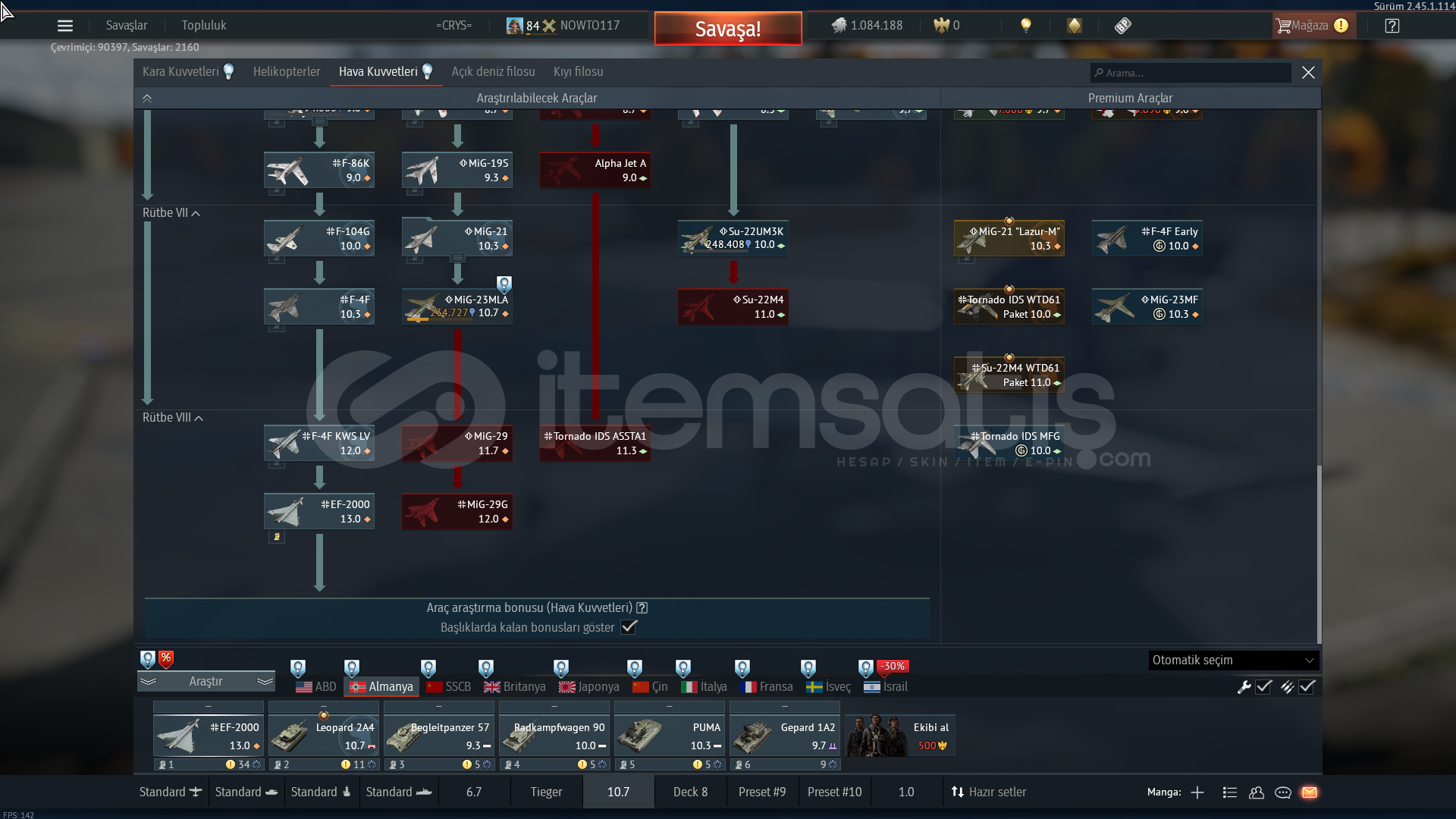This screenshot has width=1456, height=819.
Task: Open the Otomatik seçim dropdown
Action: tap(1233, 661)
